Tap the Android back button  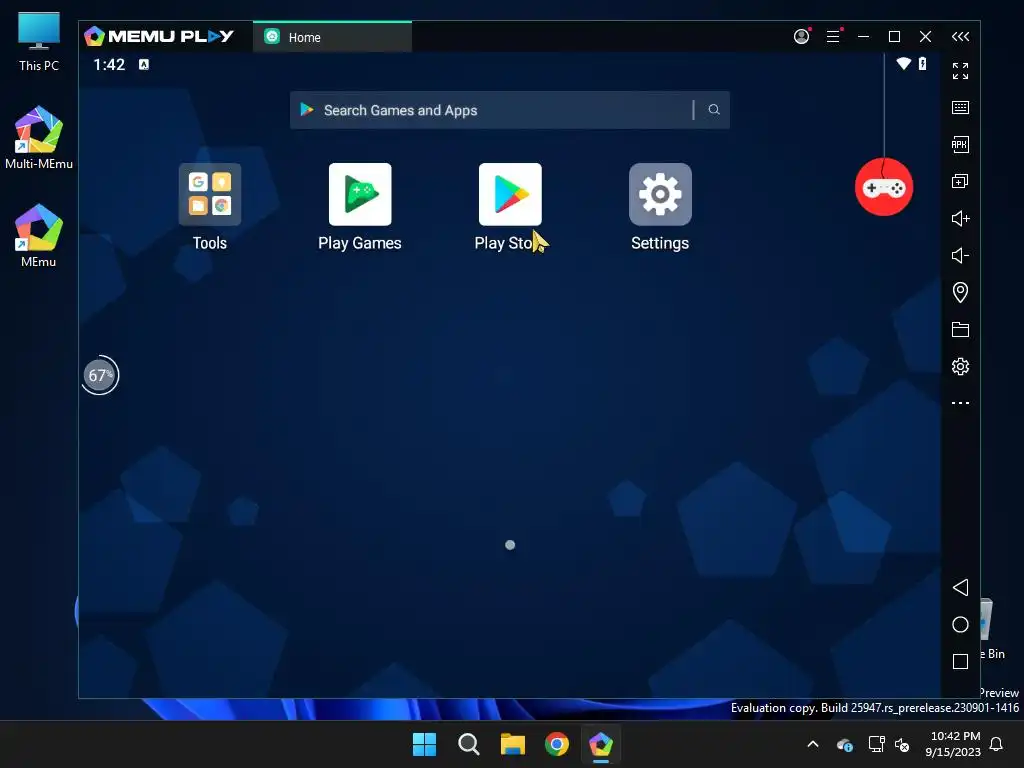(960, 587)
